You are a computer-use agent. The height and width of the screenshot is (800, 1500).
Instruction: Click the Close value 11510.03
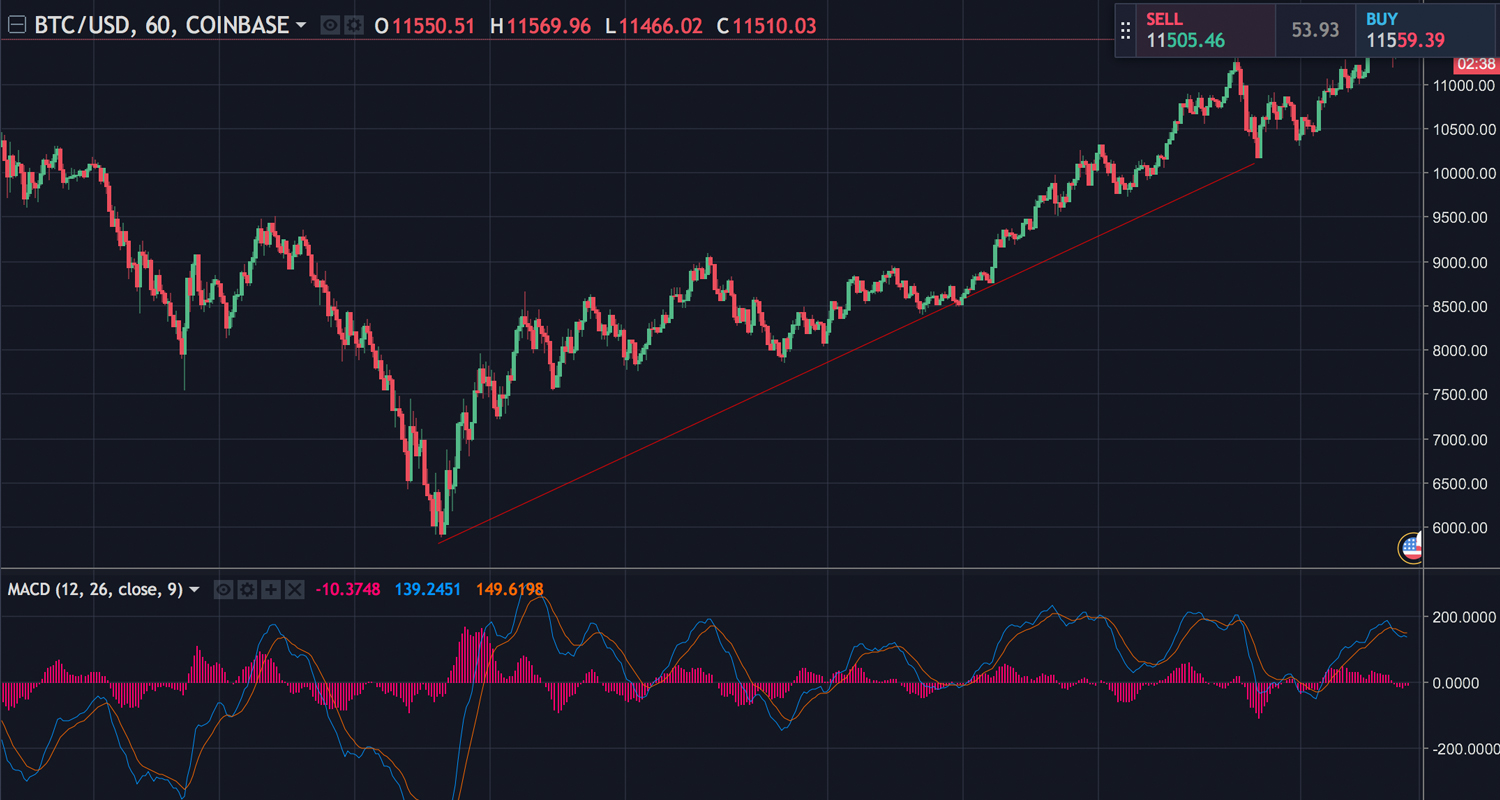tap(774, 26)
